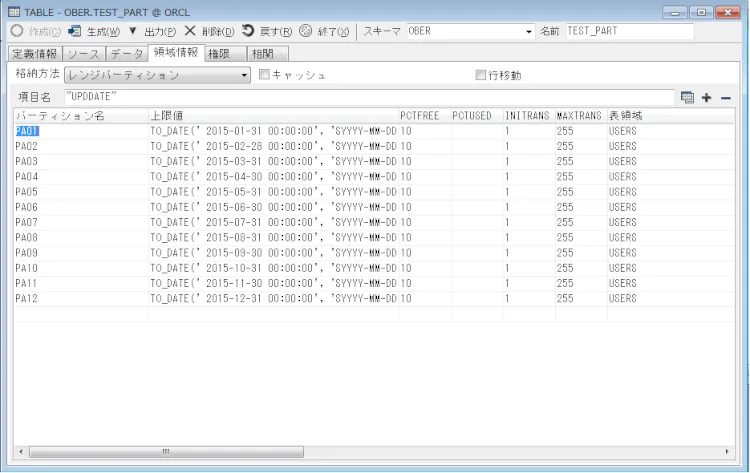
Task: Remove partition with minus icon
Action: pos(726,98)
